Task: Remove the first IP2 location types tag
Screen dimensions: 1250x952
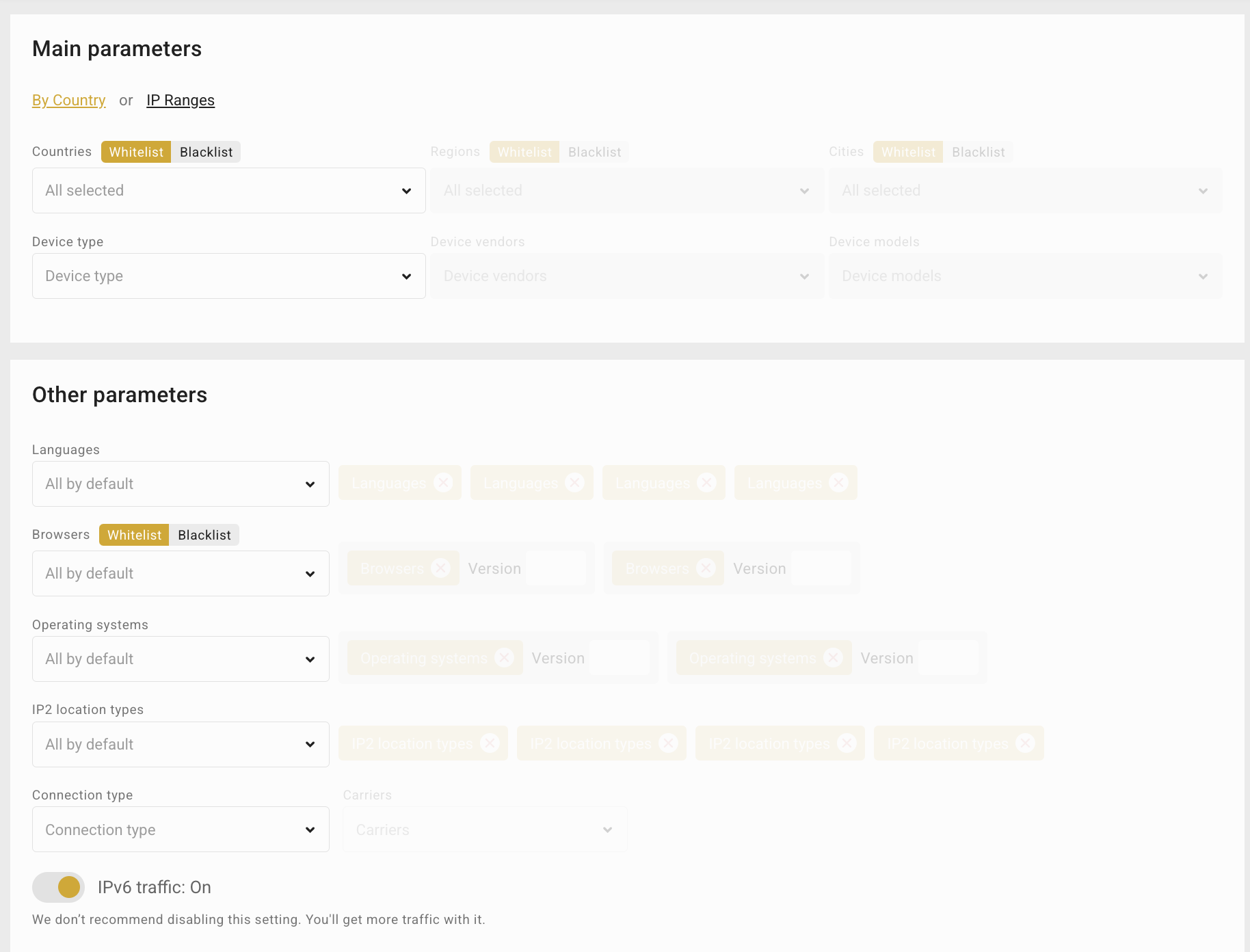Action: (490, 743)
